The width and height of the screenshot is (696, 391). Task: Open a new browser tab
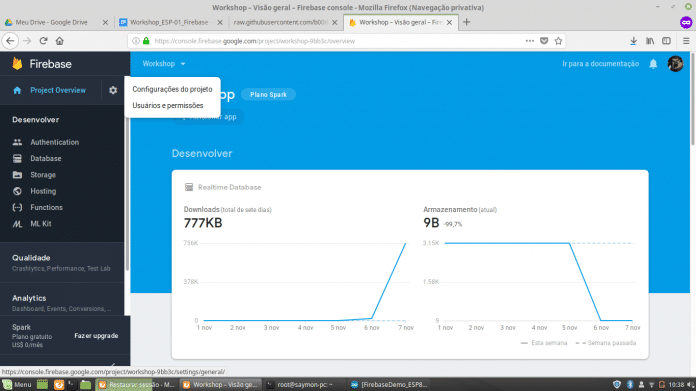[x=467, y=22]
